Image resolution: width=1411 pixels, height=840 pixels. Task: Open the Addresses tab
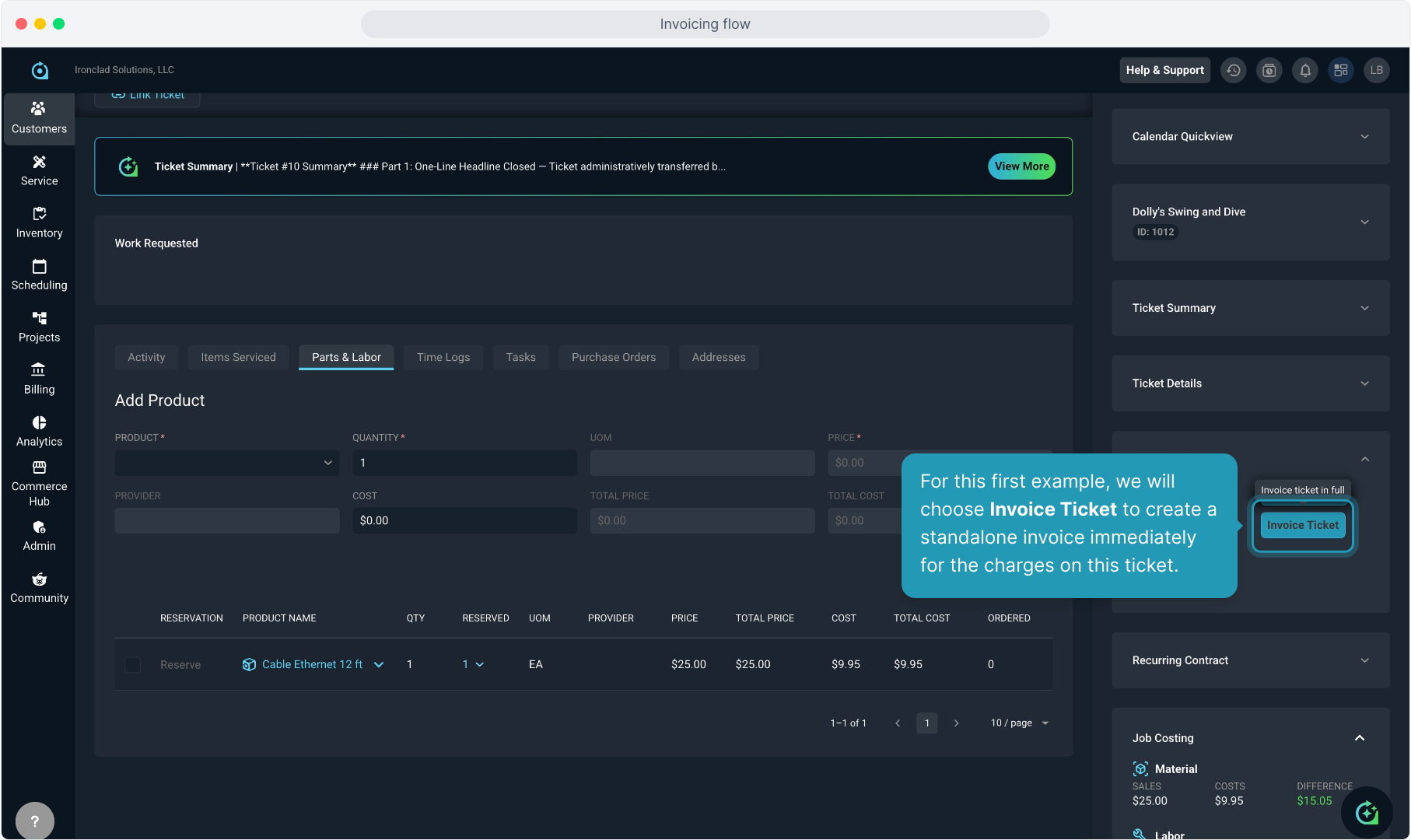[719, 357]
